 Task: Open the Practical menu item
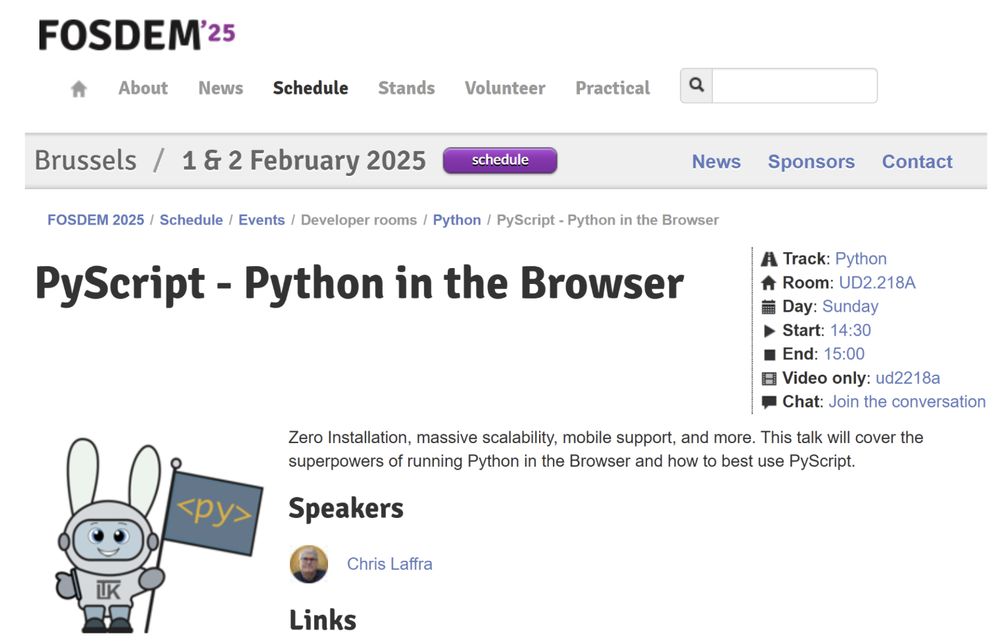[x=613, y=88]
